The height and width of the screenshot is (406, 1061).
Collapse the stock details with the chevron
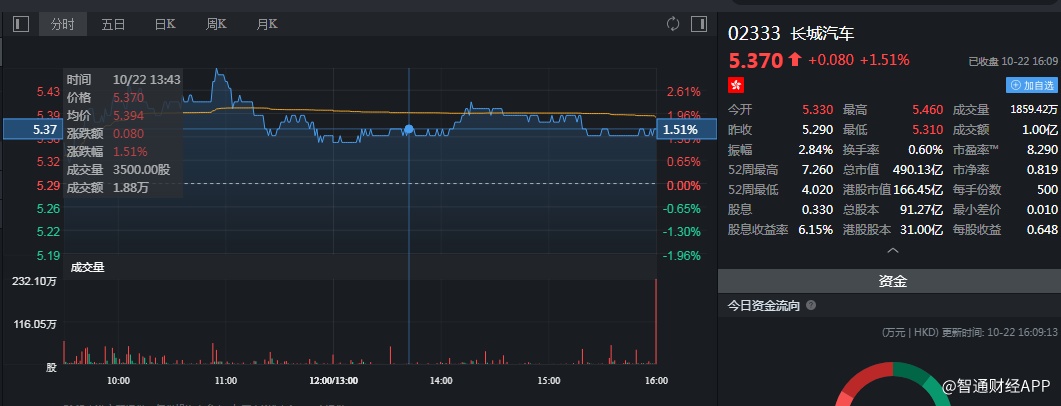click(x=892, y=251)
